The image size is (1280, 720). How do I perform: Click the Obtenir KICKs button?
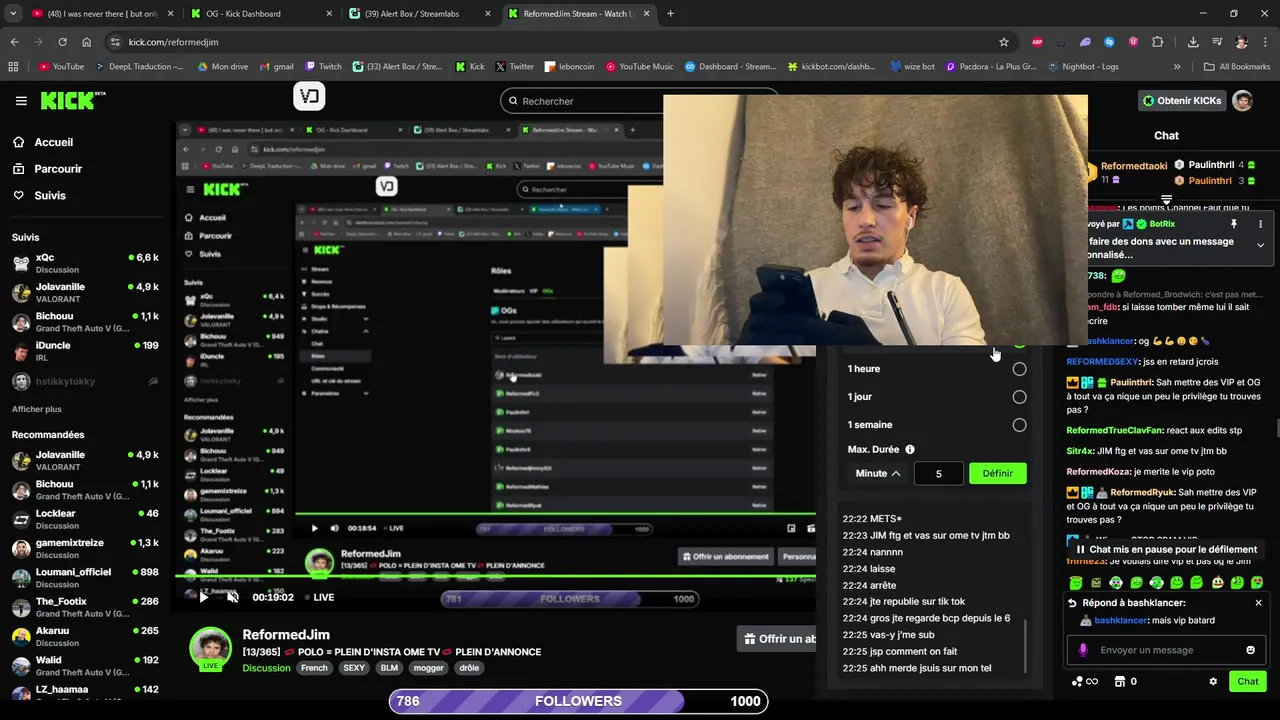[1181, 101]
